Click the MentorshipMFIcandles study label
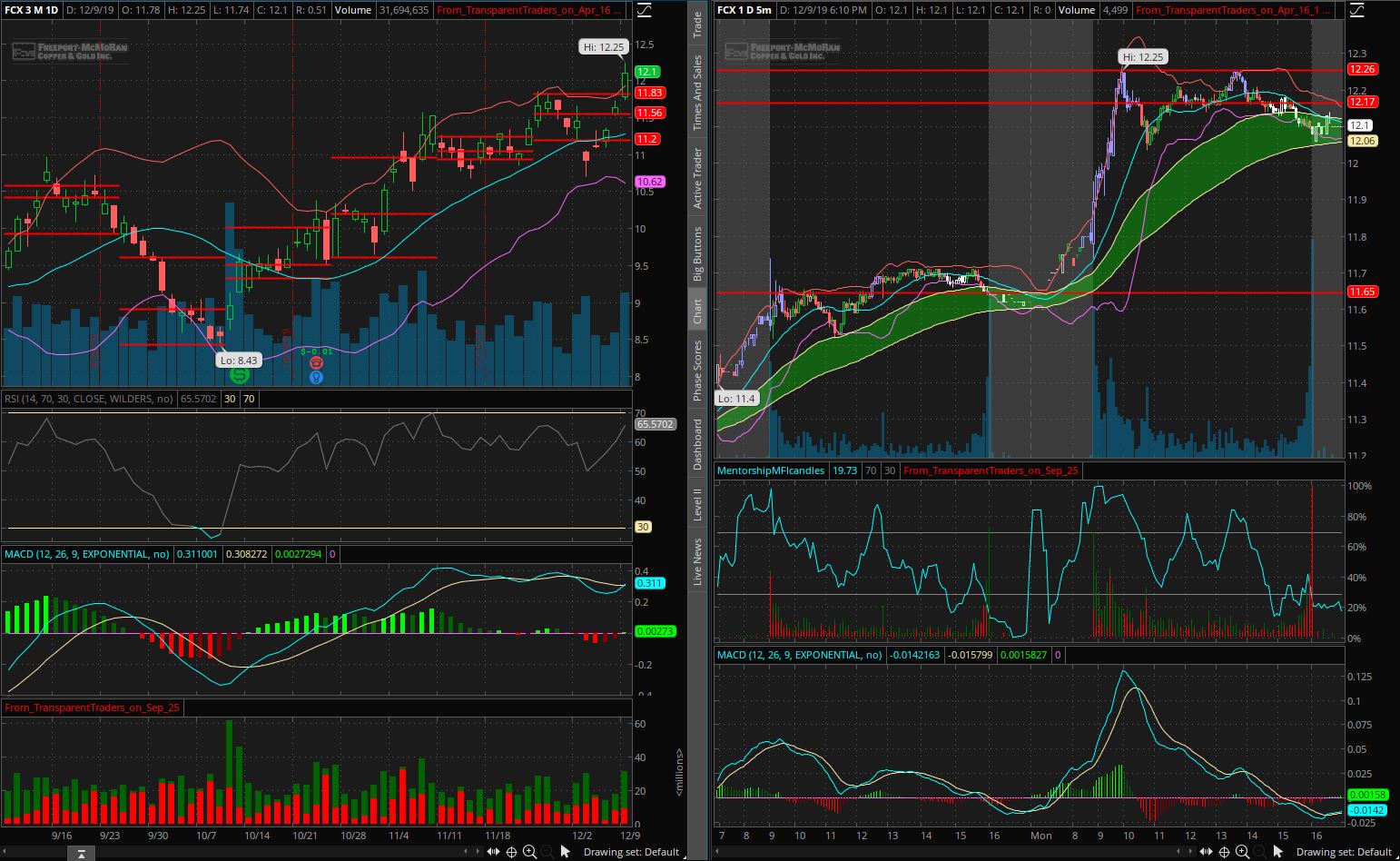The height and width of the screenshot is (861, 1400). (771, 470)
